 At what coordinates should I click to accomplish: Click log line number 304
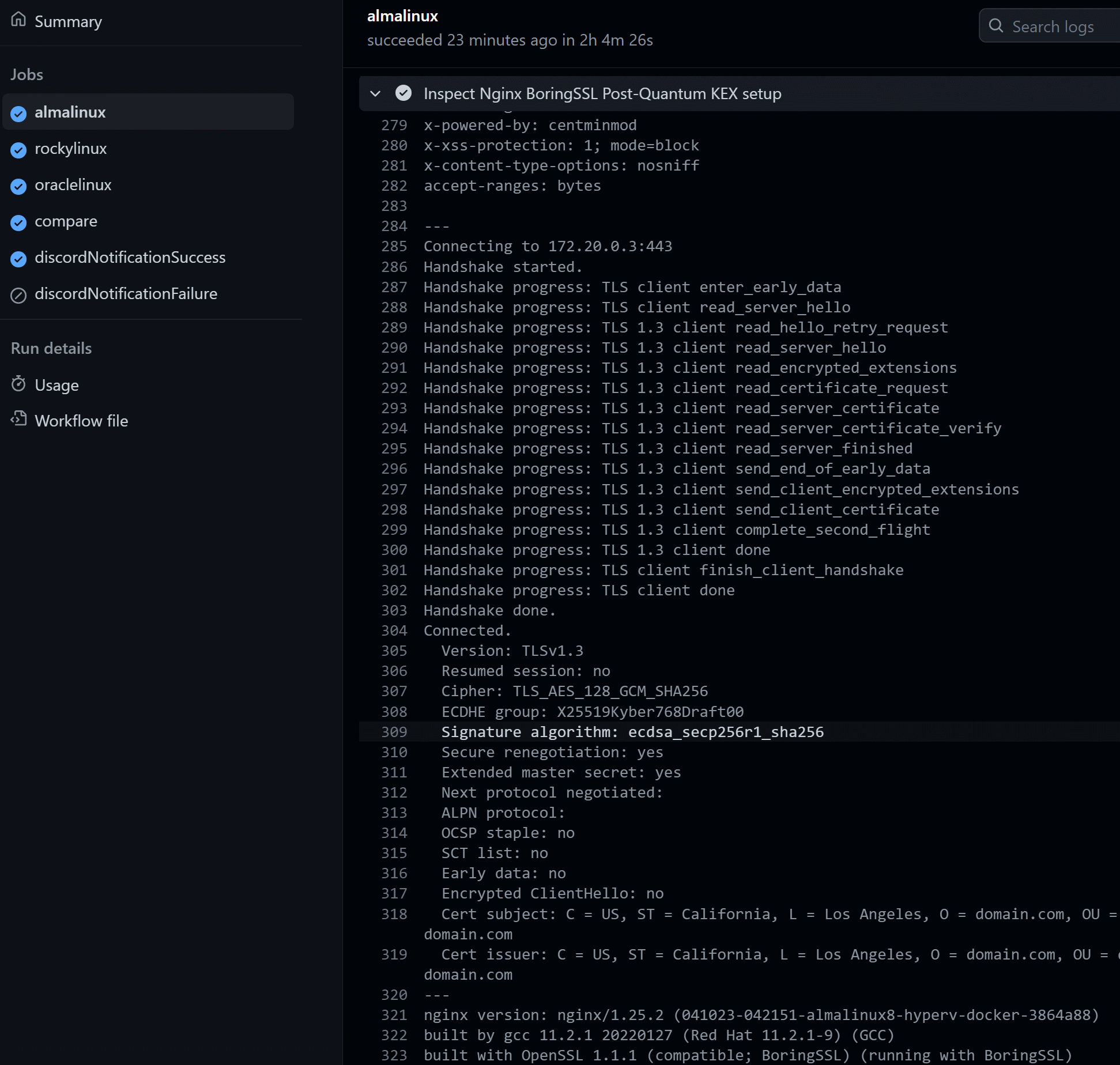(x=394, y=630)
